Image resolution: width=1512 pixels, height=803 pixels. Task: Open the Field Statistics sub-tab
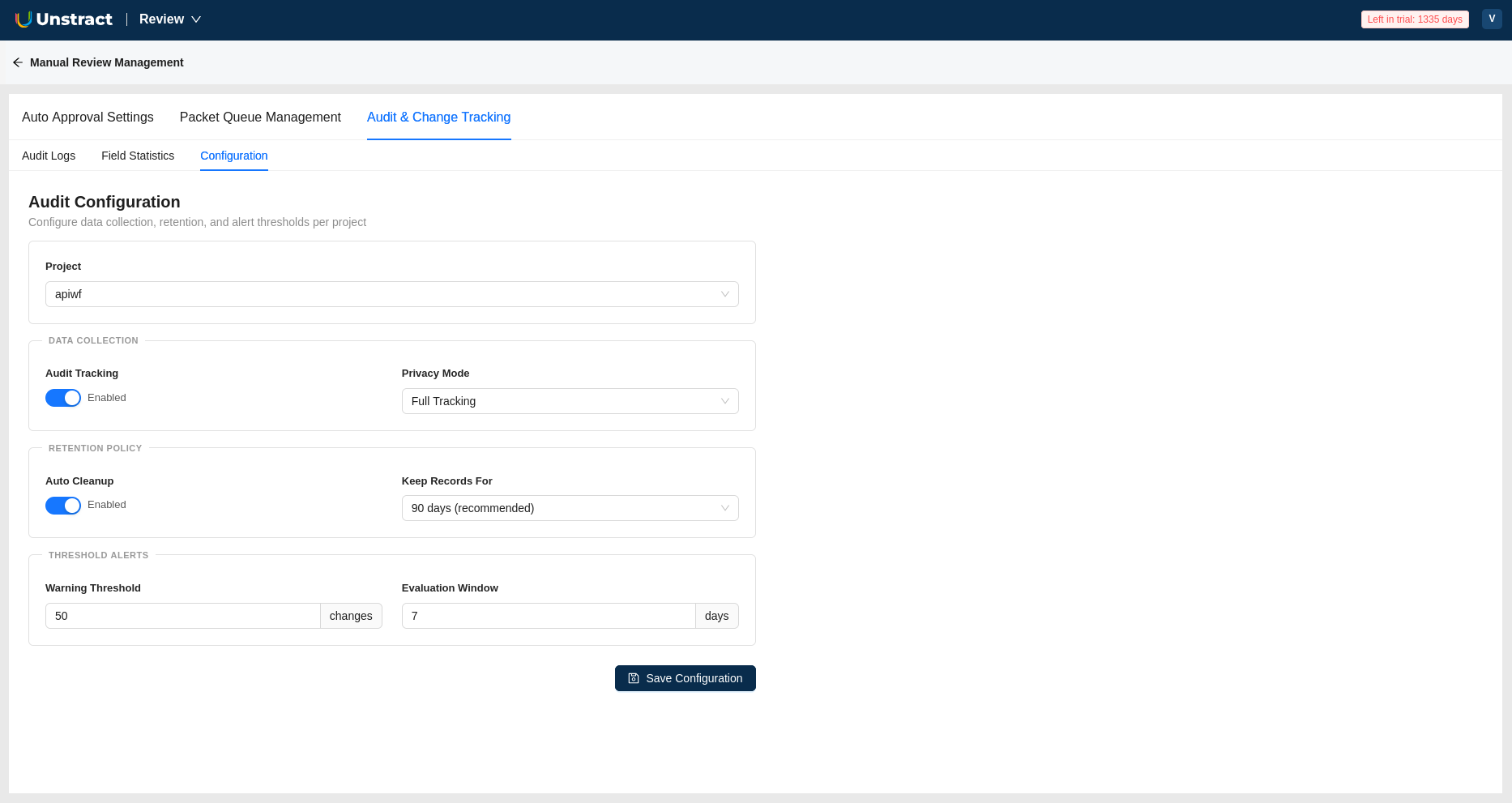click(138, 156)
